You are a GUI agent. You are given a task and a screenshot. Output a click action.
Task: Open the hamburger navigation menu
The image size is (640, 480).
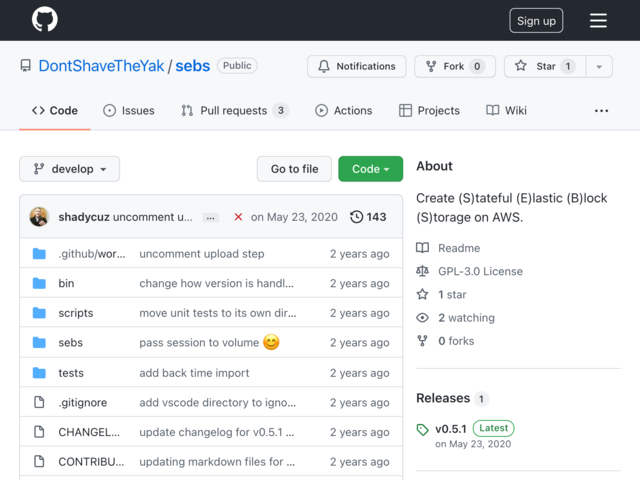pyautogui.click(x=598, y=20)
